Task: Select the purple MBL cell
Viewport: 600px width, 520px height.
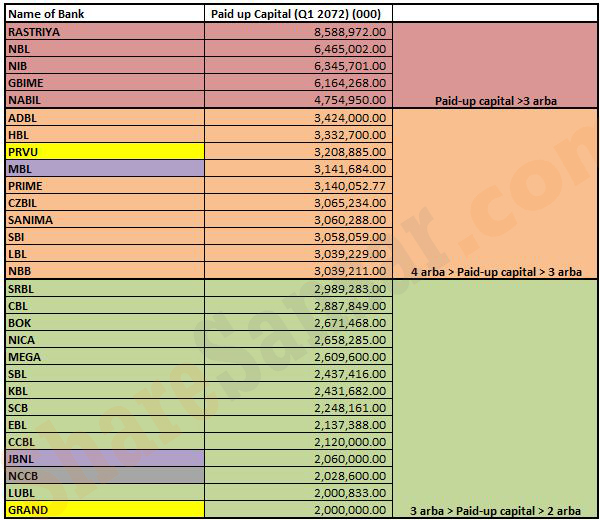Action: (x=105, y=169)
